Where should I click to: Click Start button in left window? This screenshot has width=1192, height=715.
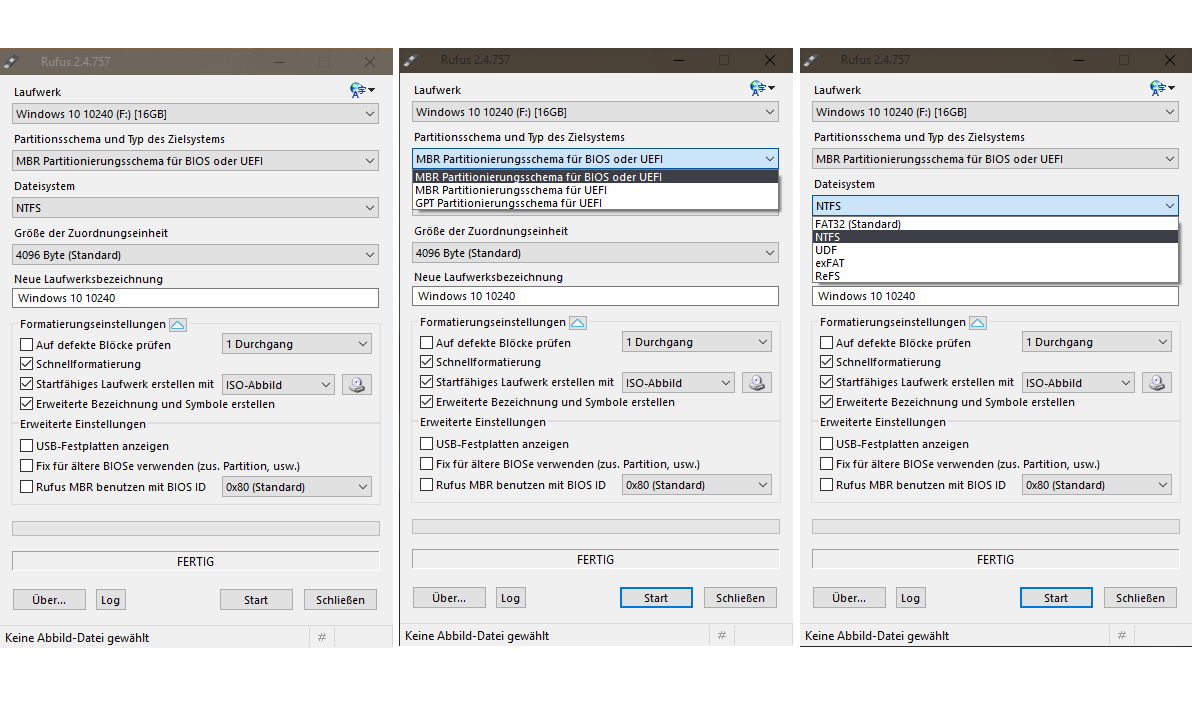point(256,600)
